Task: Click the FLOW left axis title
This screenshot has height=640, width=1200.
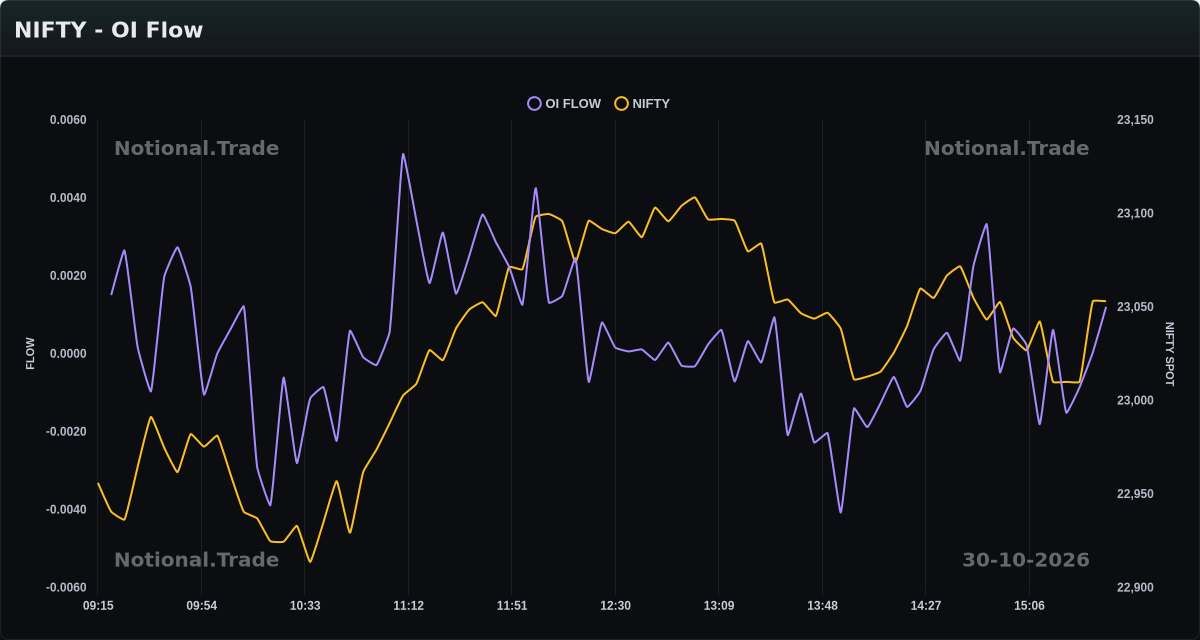Action: point(30,354)
